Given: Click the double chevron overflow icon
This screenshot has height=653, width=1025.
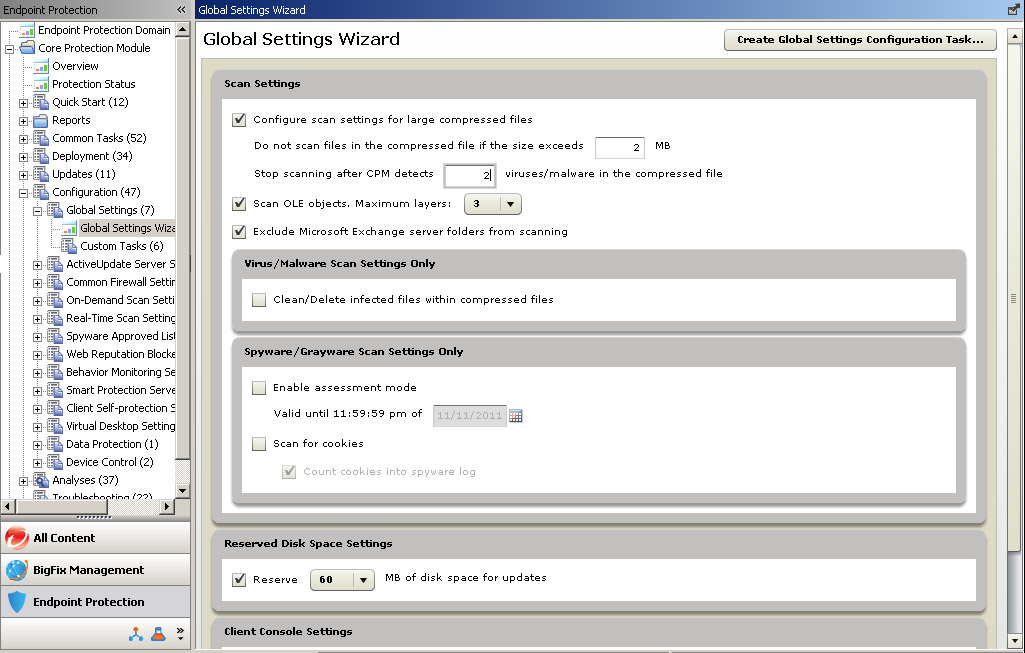Looking at the screenshot, I should point(180,633).
